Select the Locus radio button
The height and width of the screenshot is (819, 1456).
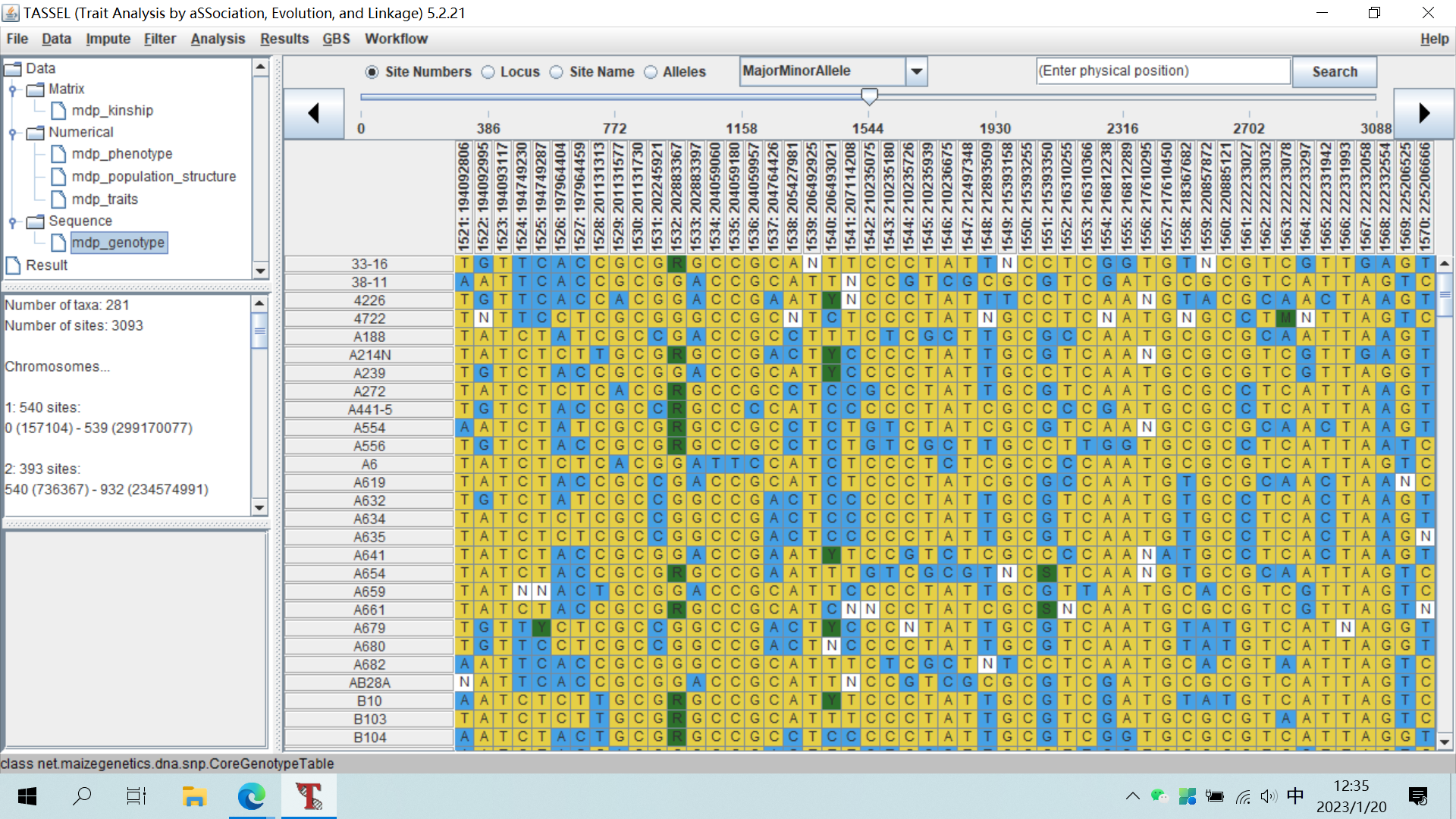pyautogui.click(x=488, y=72)
